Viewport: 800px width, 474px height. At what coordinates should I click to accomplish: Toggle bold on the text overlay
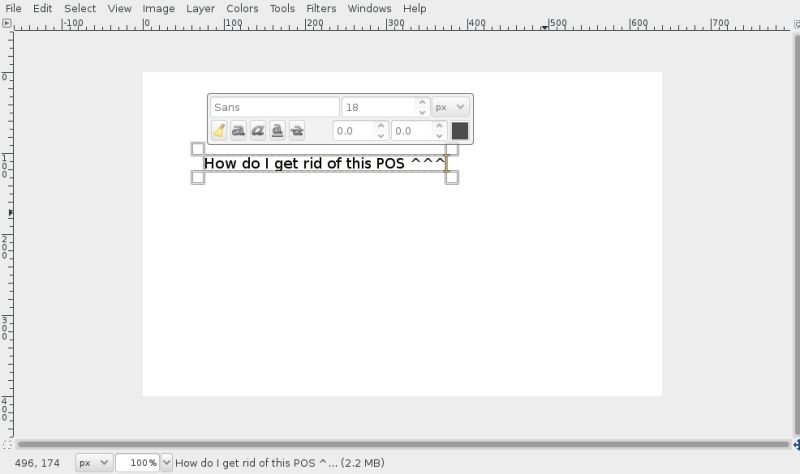pyautogui.click(x=238, y=131)
